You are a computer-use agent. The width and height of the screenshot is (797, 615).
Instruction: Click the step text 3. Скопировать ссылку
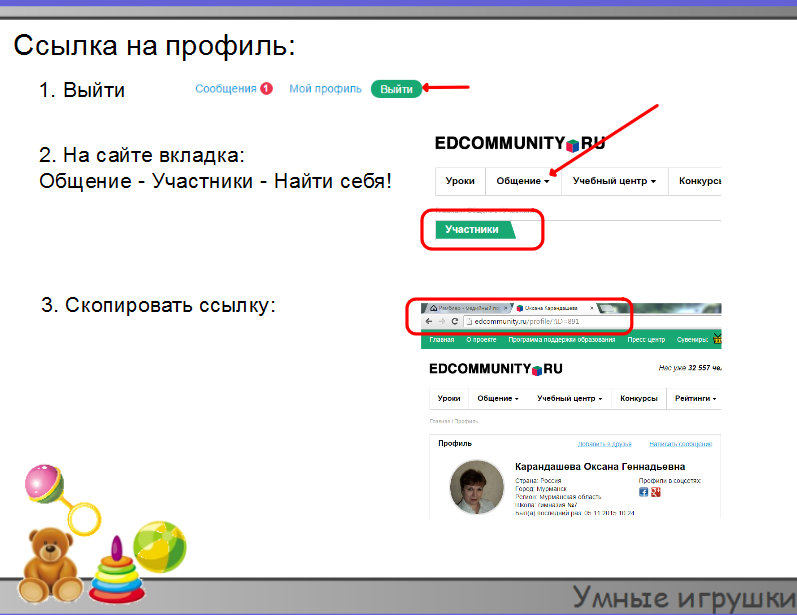pos(158,305)
